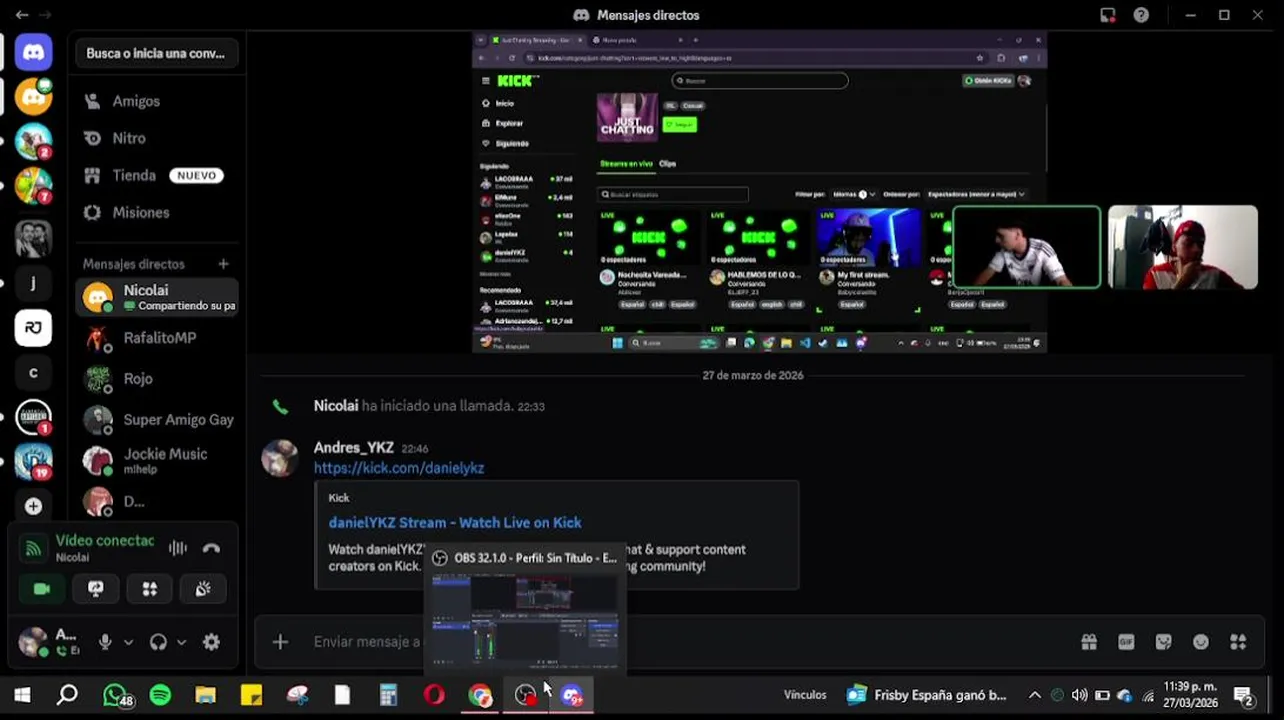This screenshot has width=1284, height=720.
Task: Open the Calculator from the taskbar
Action: tap(388, 695)
